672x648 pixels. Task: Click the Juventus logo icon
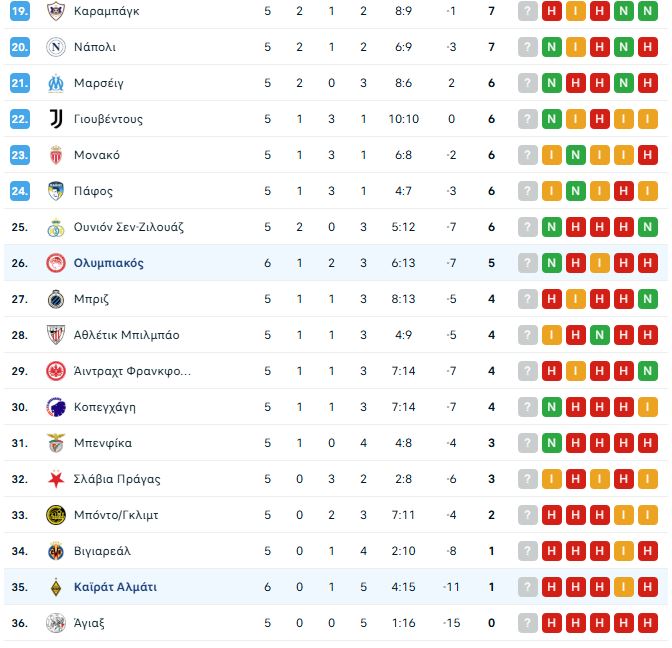(55, 119)
